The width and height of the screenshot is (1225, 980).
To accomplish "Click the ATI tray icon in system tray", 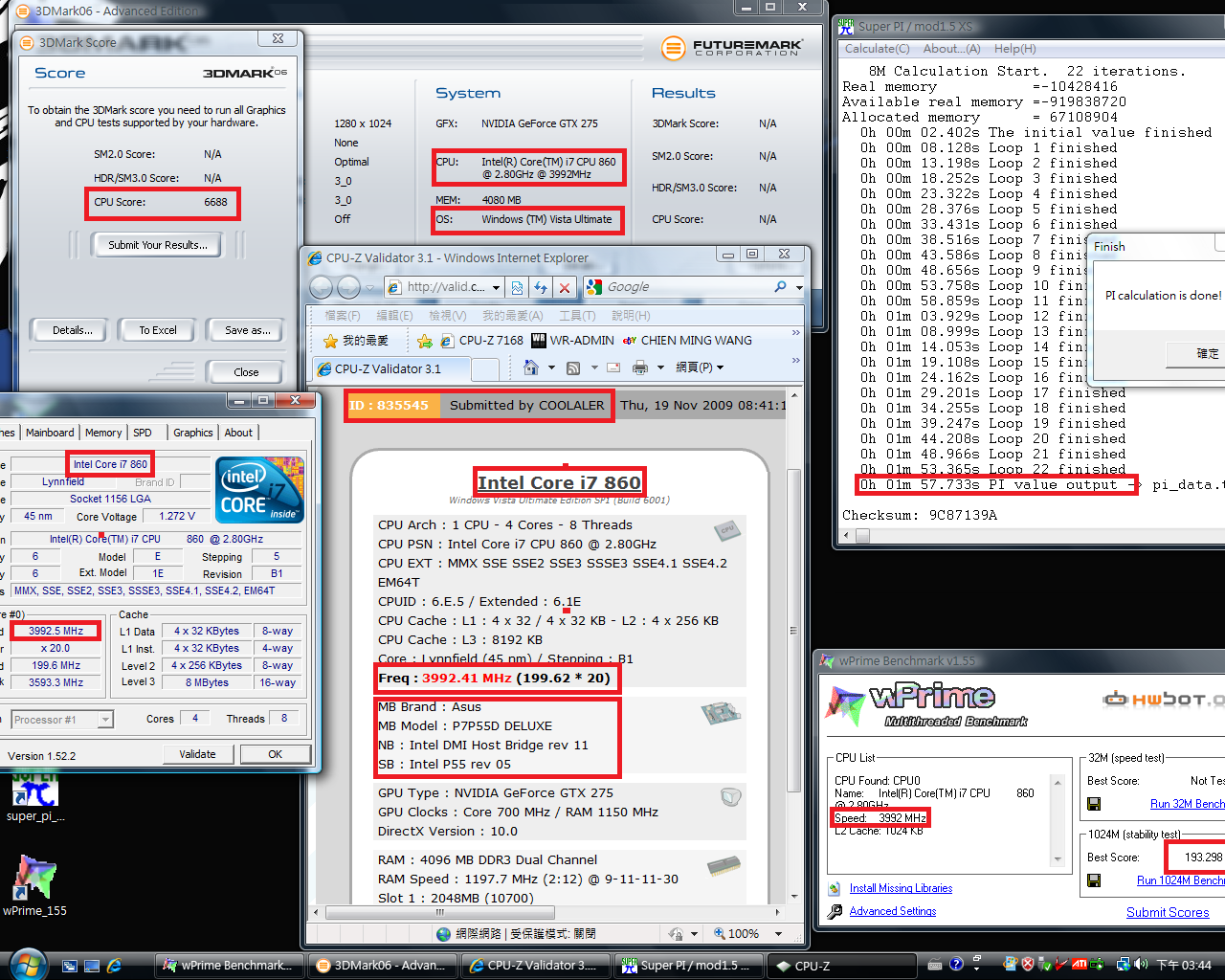I will pyautogui.click(x=1079, y=965).
